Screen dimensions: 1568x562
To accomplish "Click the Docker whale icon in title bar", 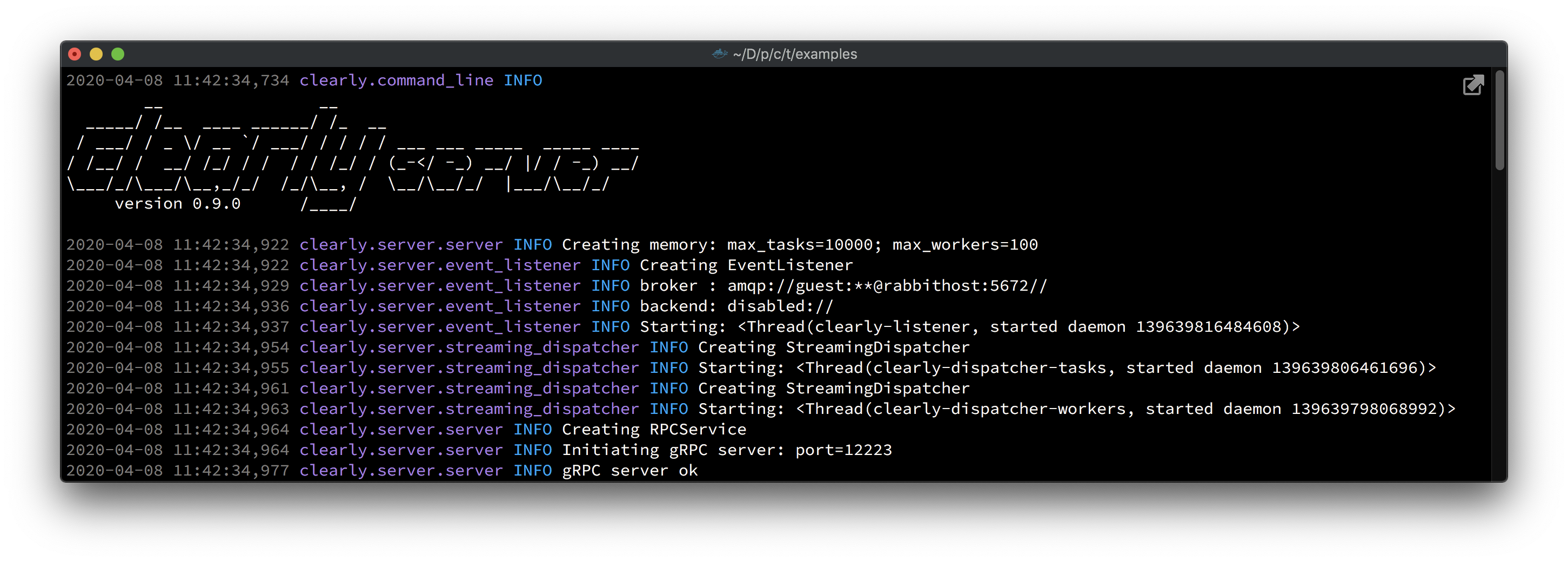I will pos(720,53).
